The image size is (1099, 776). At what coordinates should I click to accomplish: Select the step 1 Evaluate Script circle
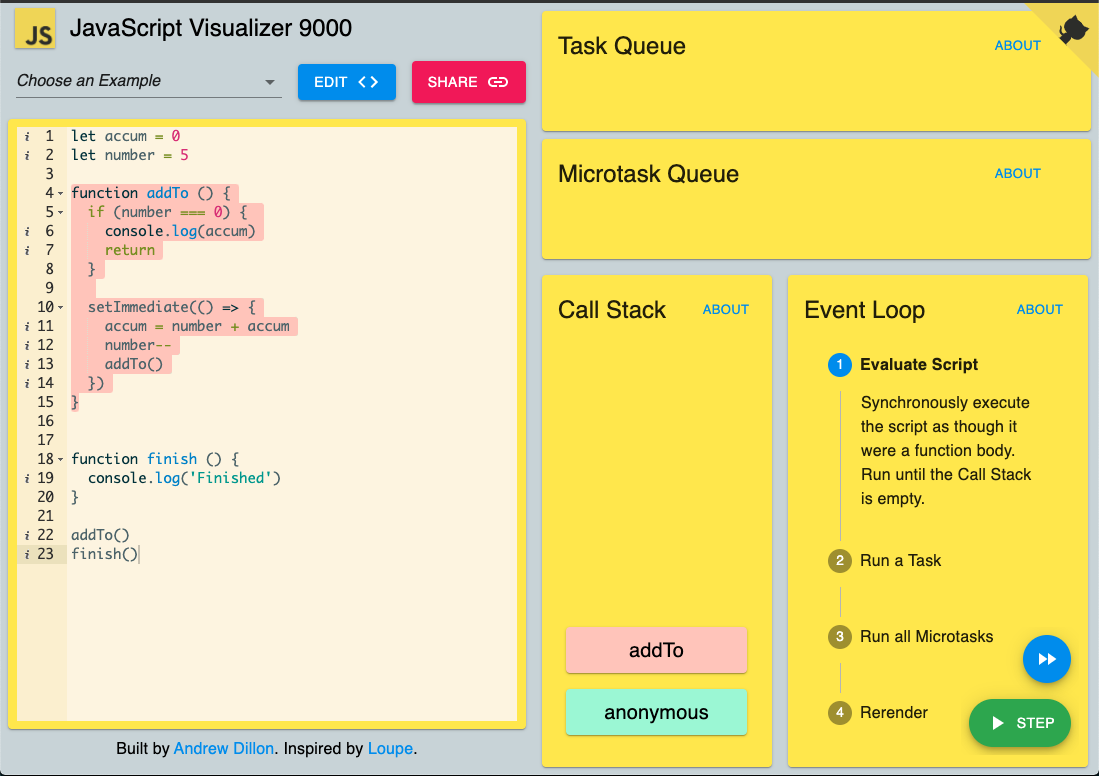point(840,365)
